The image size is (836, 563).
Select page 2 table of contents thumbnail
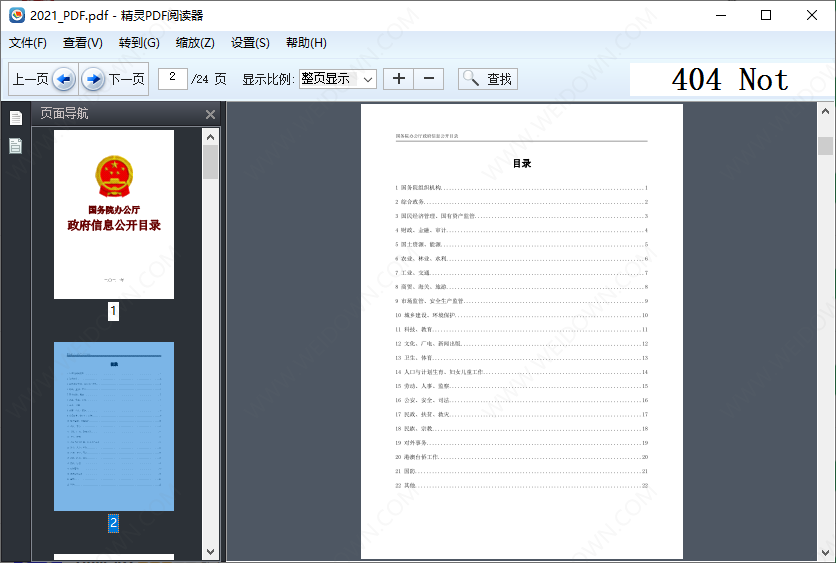click(113, 426)
